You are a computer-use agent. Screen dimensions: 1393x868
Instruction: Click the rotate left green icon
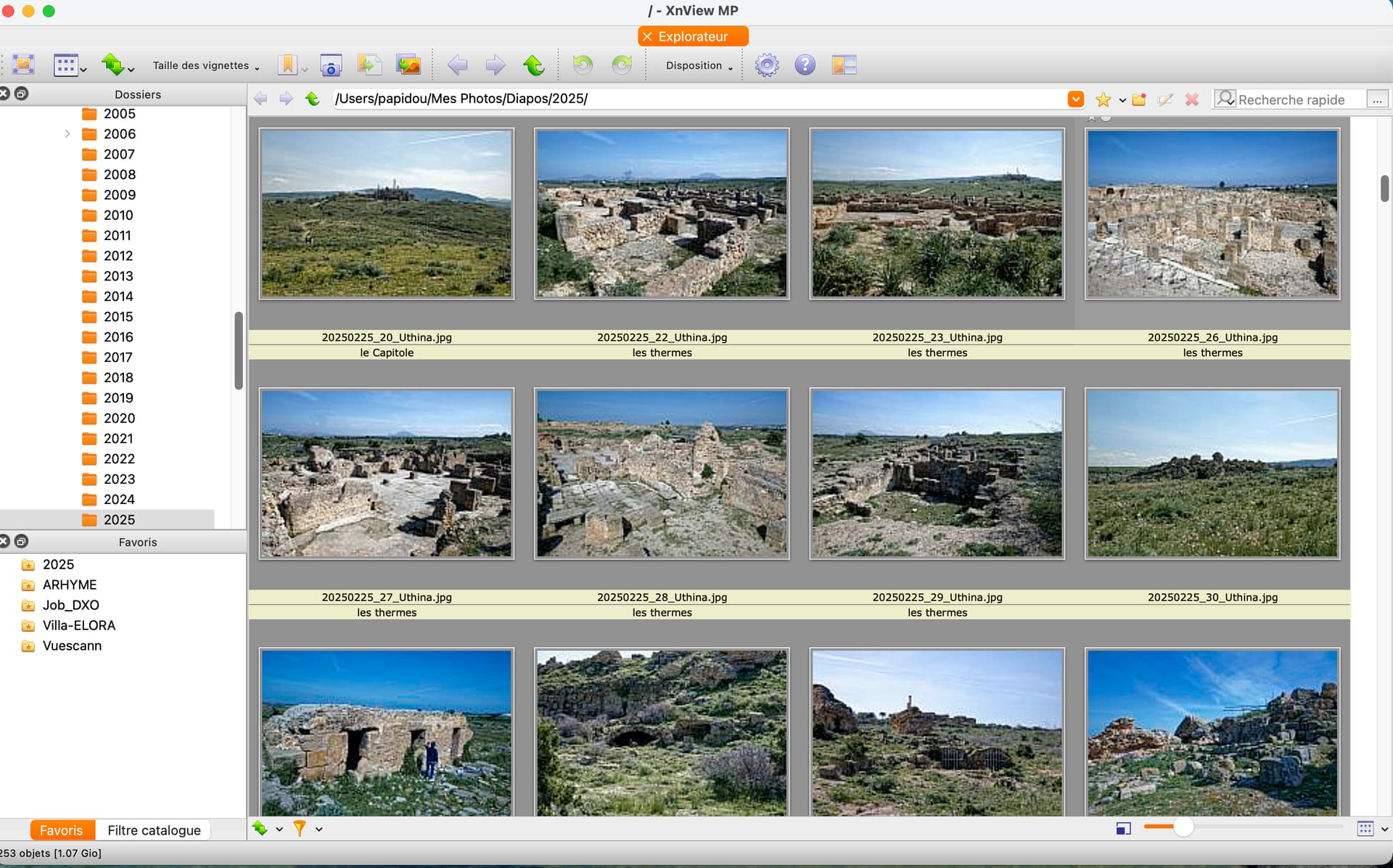pos(583,65)
